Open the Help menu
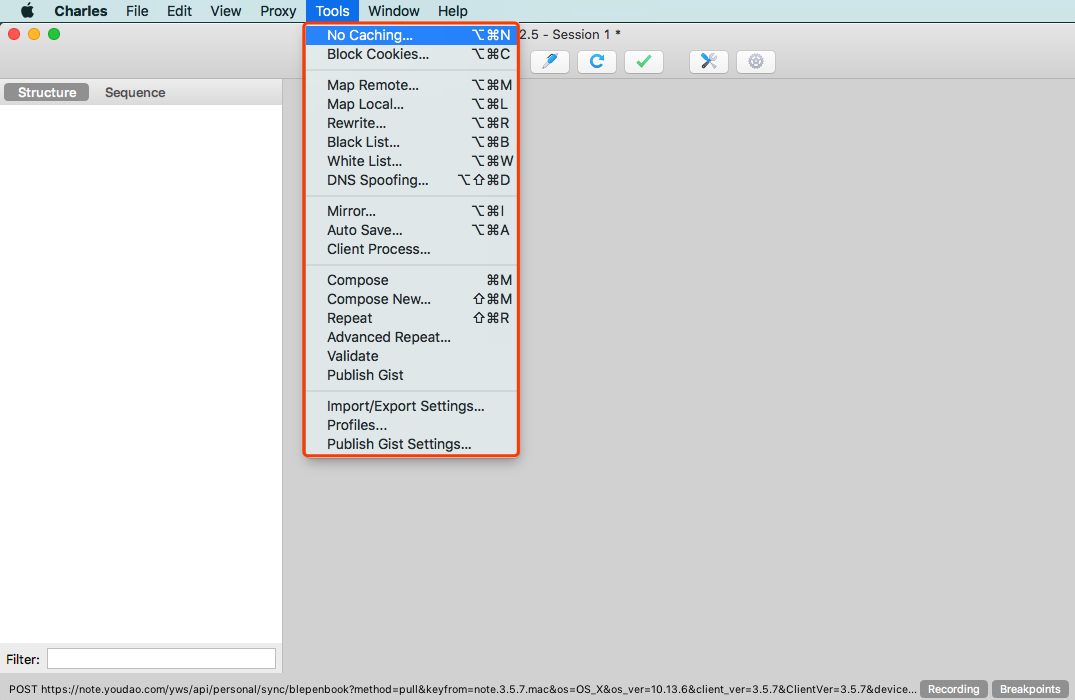This screenshot has height=700, width=1075. [x=452, y=11]
